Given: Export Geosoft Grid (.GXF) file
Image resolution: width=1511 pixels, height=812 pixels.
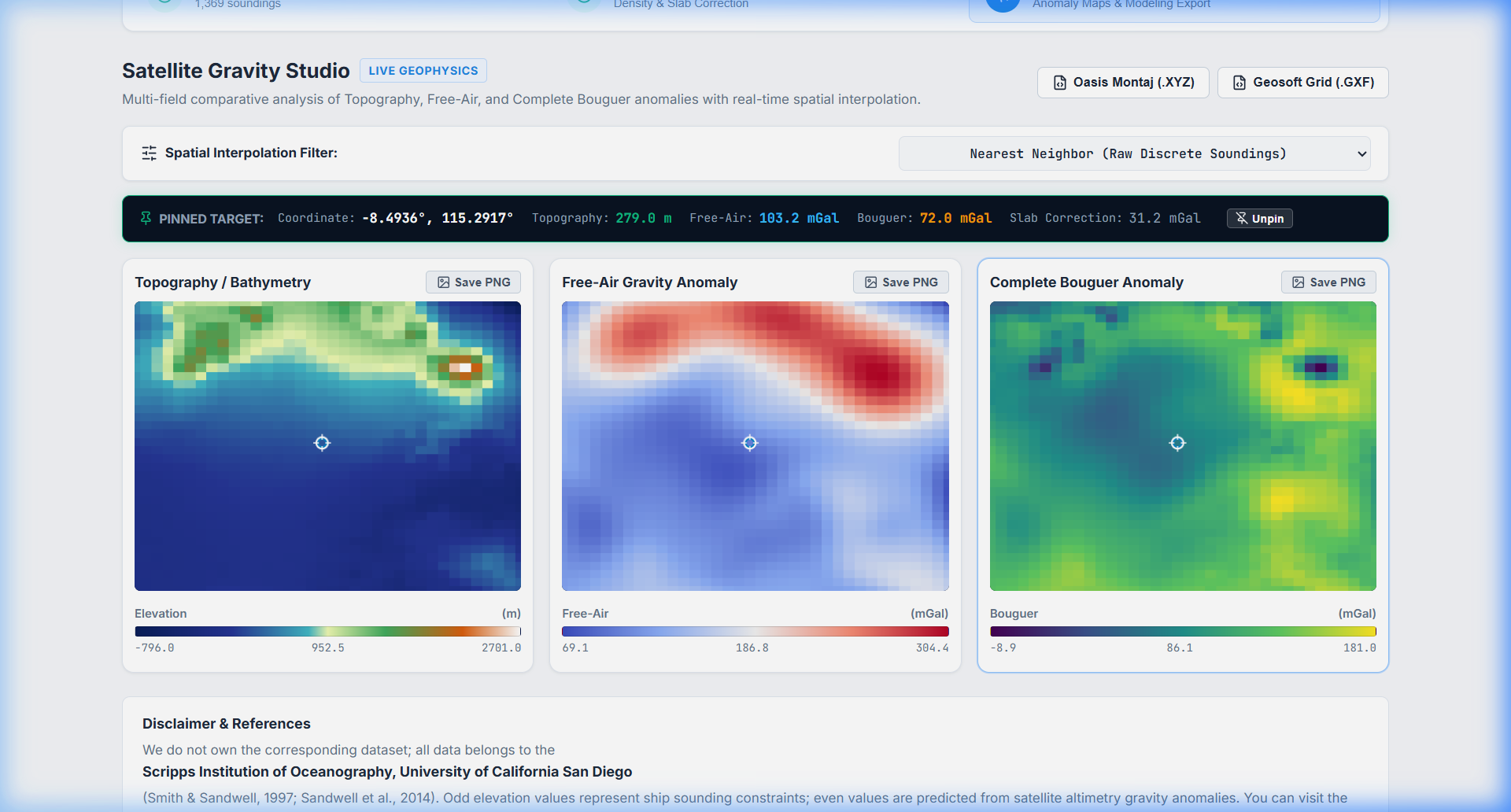Looking at the screenshot, I should [x=1302, y=83].
